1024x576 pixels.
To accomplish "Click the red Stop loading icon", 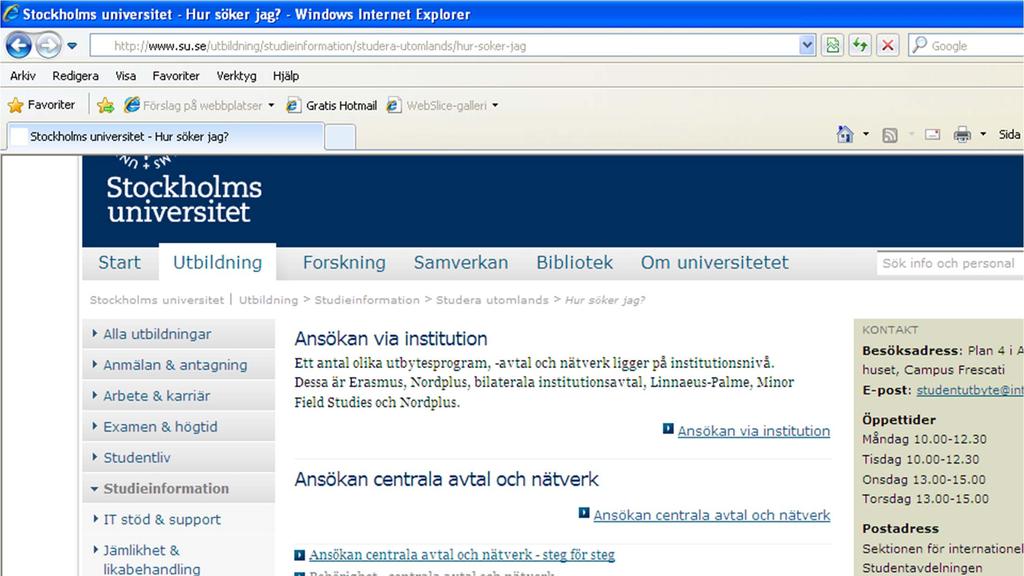I will click(888, 46).
